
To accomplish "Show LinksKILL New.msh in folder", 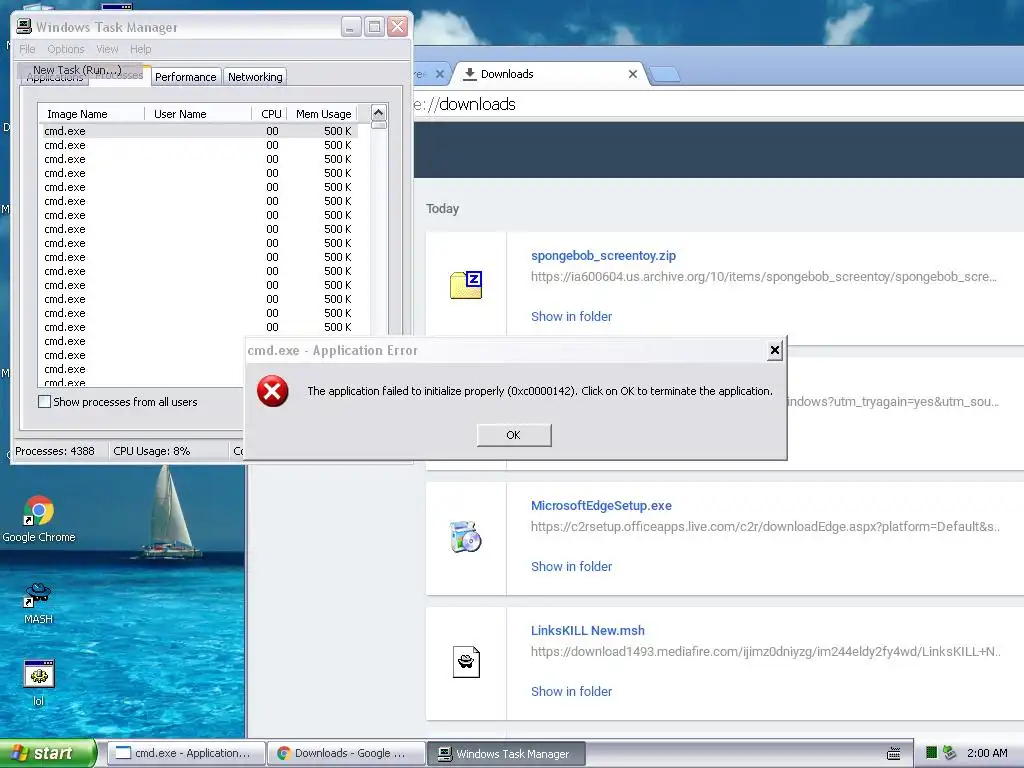I will click(x=571, y=691).
